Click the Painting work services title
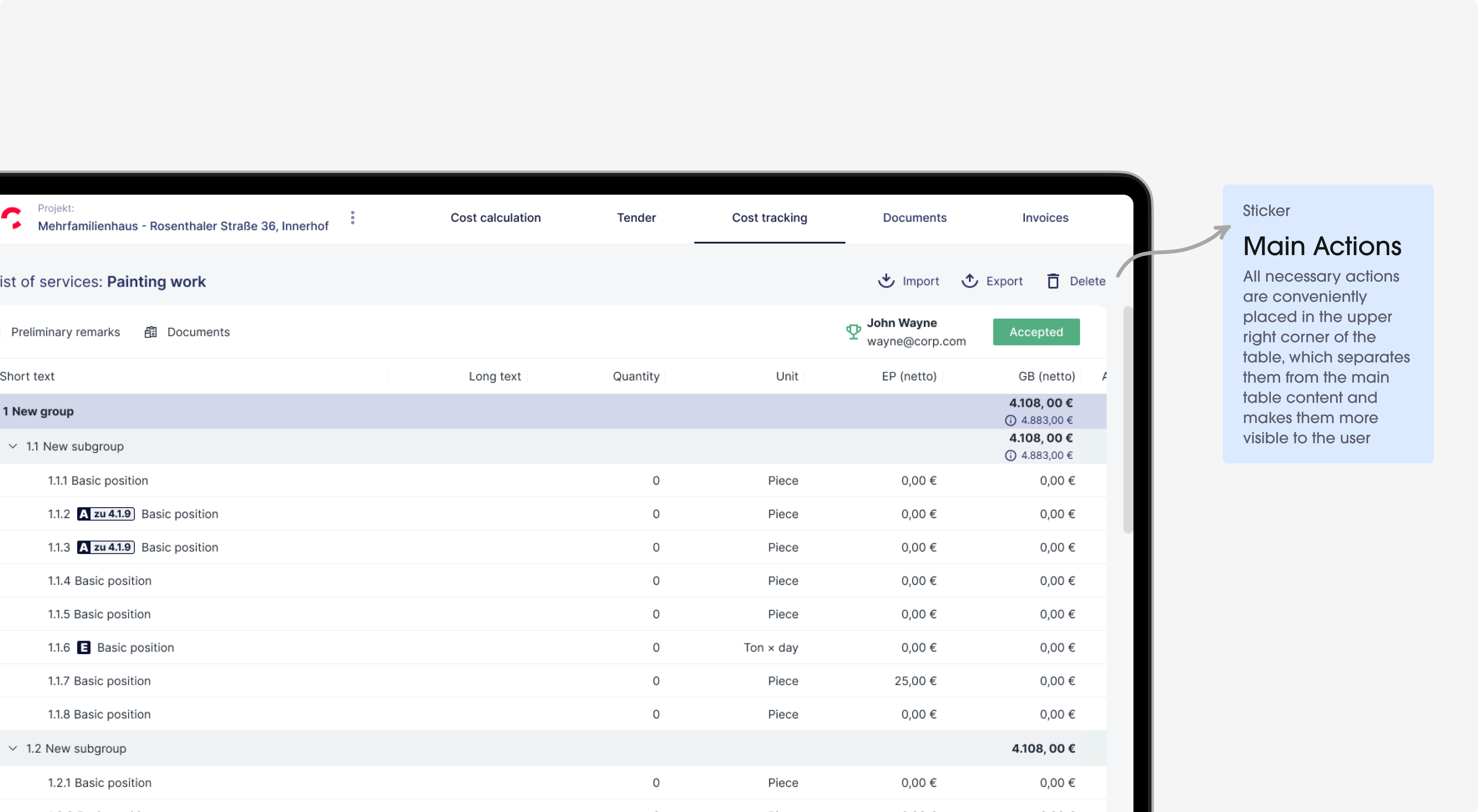Viewport: 1478px width, 812px height. click(156, 282)
